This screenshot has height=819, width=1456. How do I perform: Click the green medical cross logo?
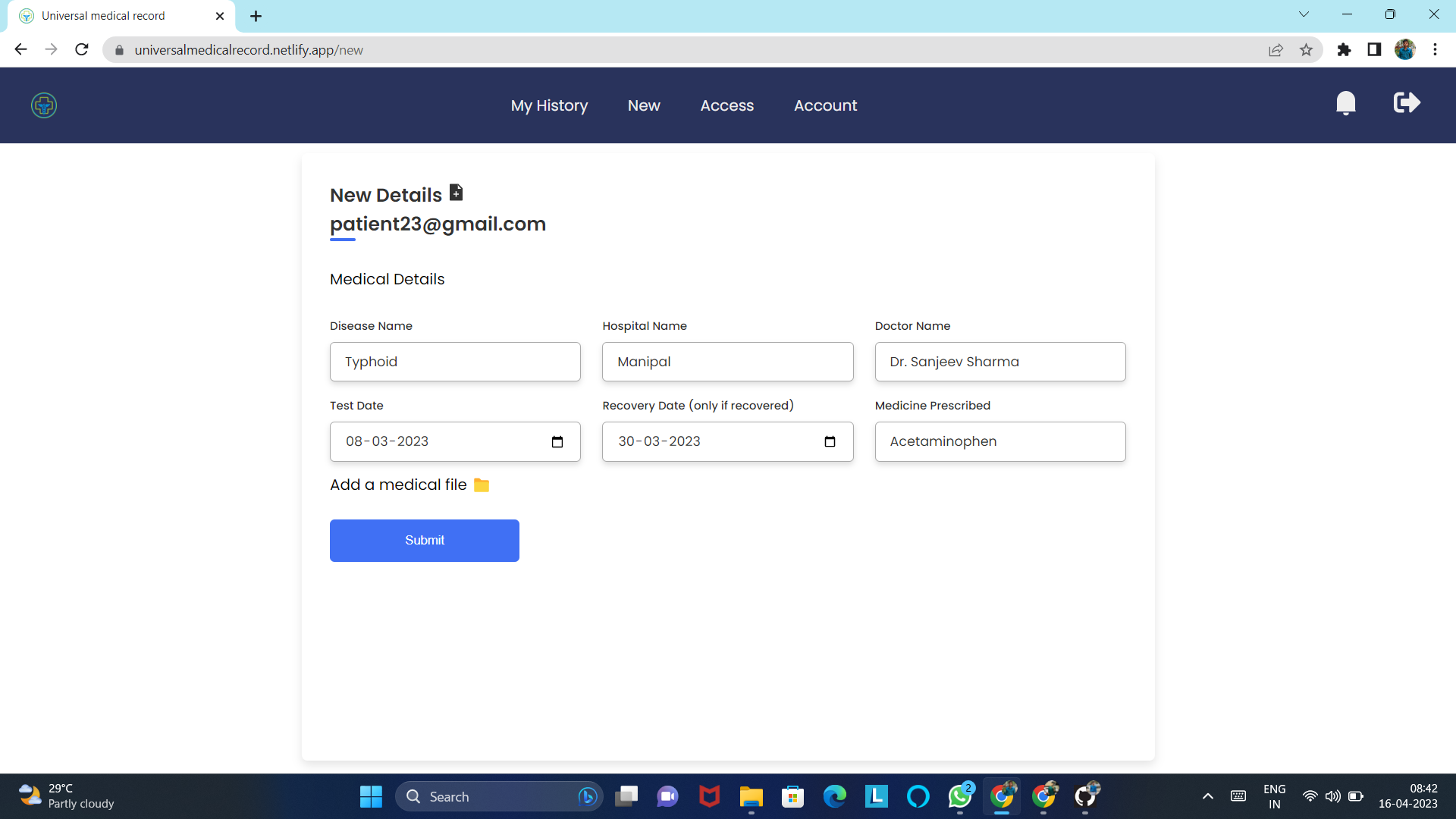pos(43,105)
